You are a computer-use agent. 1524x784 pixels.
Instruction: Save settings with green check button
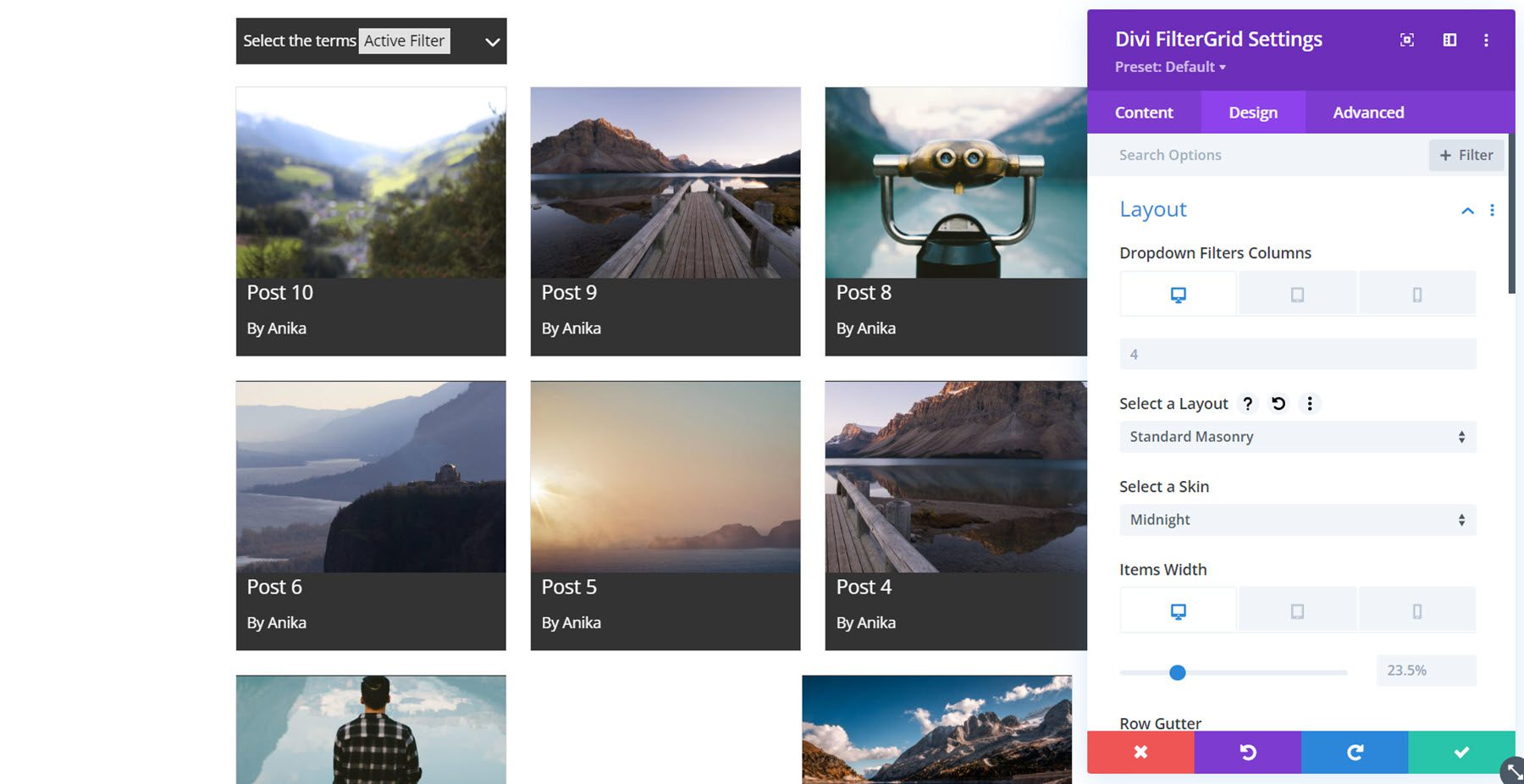click(x=1460, y=752)
